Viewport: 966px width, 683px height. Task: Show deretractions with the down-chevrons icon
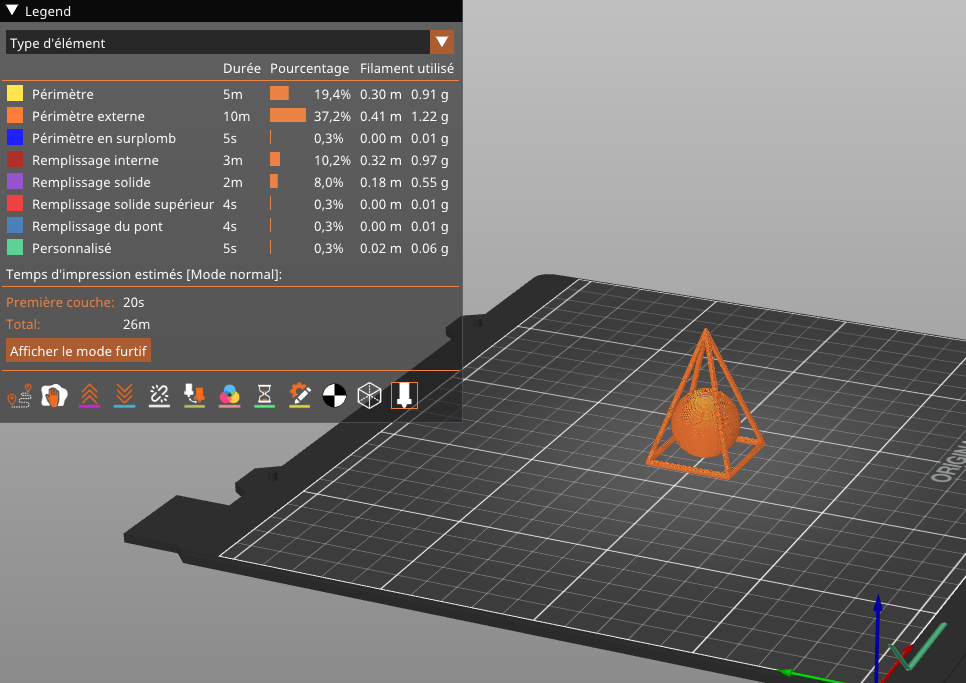point(125,396)
